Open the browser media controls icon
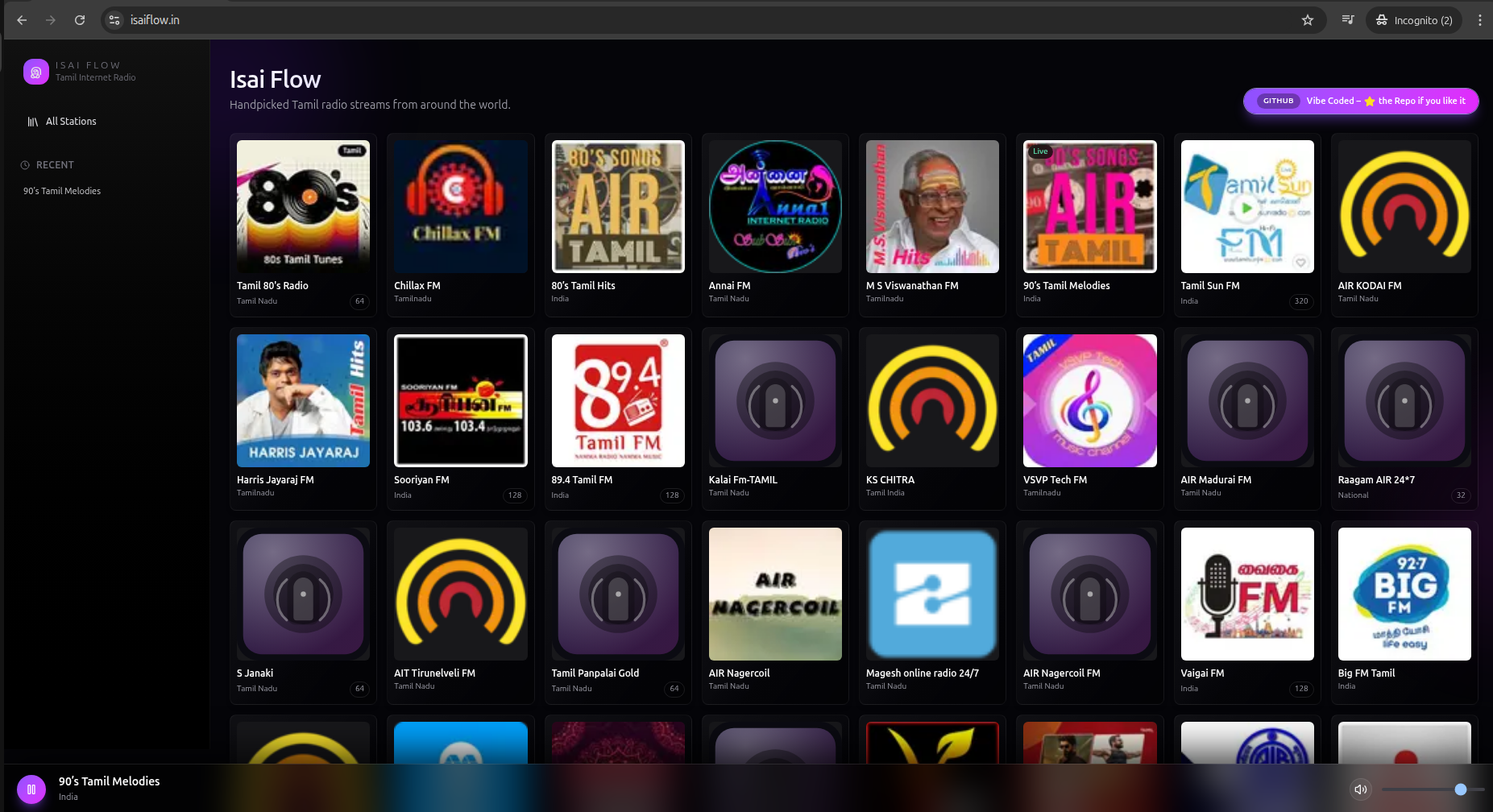The image size is (1493, 812). click(1348, 20)
